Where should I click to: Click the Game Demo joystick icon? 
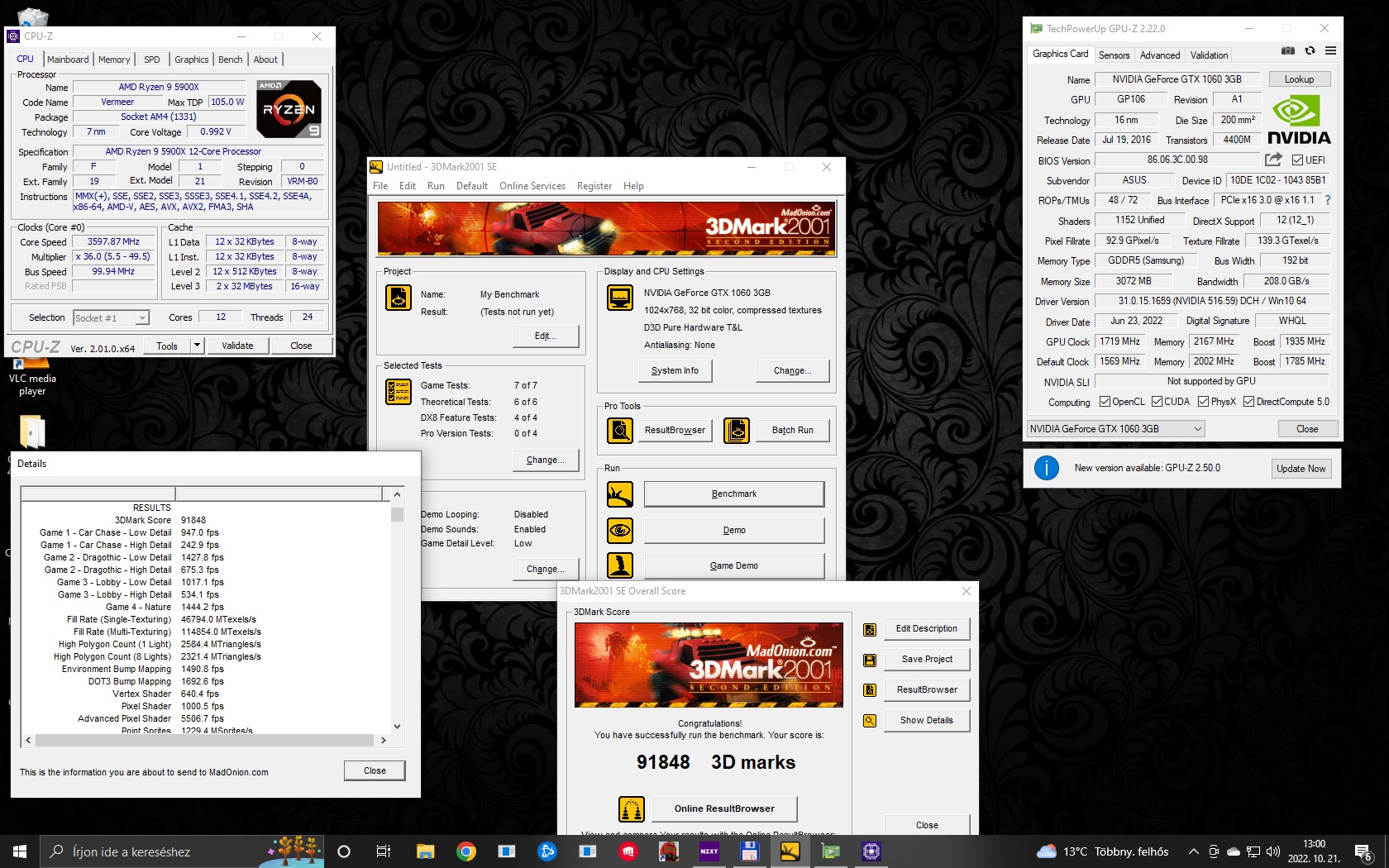620,565
